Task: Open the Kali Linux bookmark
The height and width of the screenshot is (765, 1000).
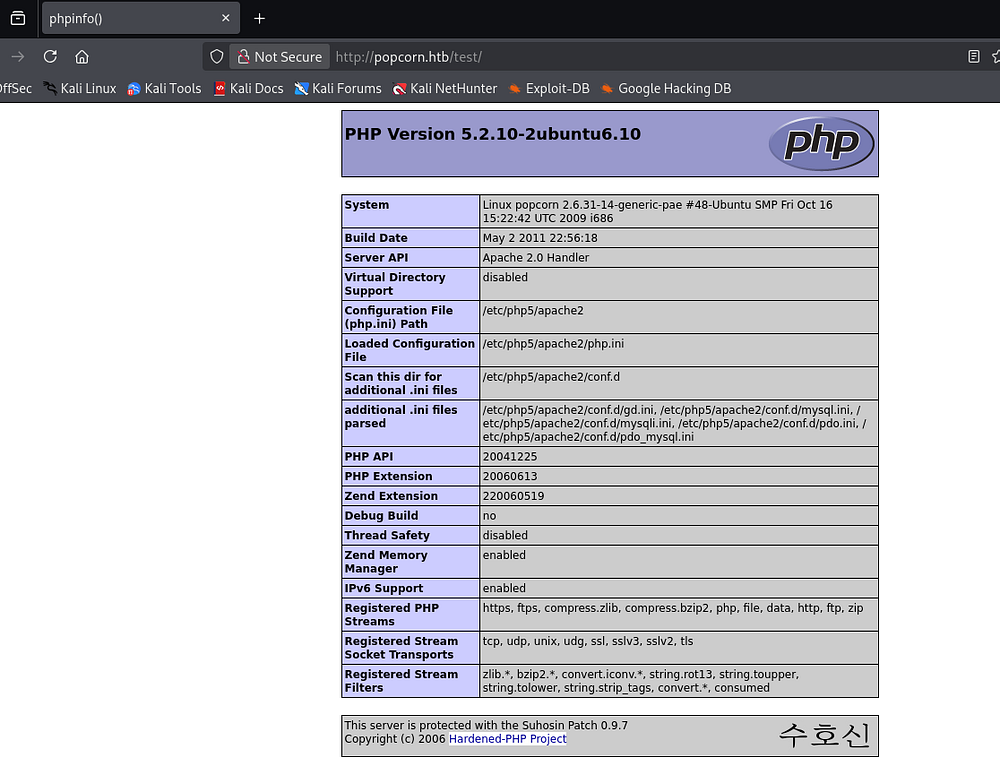Action: [x=80, y=88]
